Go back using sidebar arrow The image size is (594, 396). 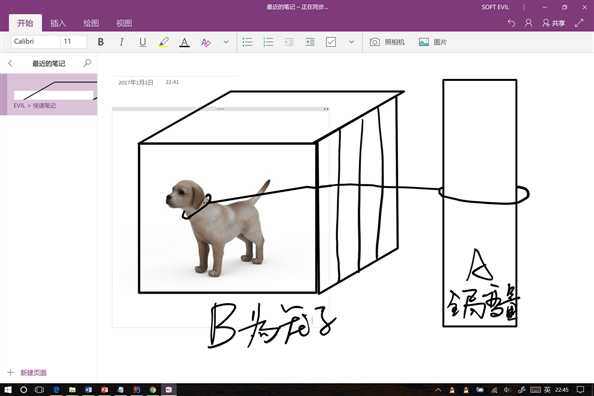coord(10,63)
